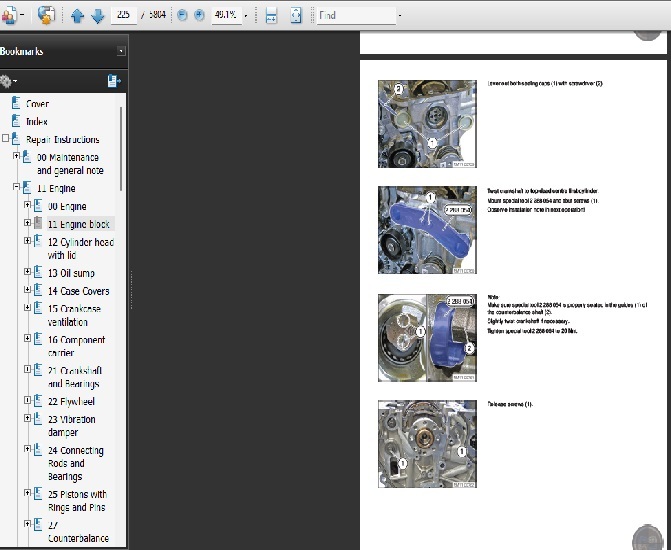Expand 23 Vibration damper node

tap(27, 418)
